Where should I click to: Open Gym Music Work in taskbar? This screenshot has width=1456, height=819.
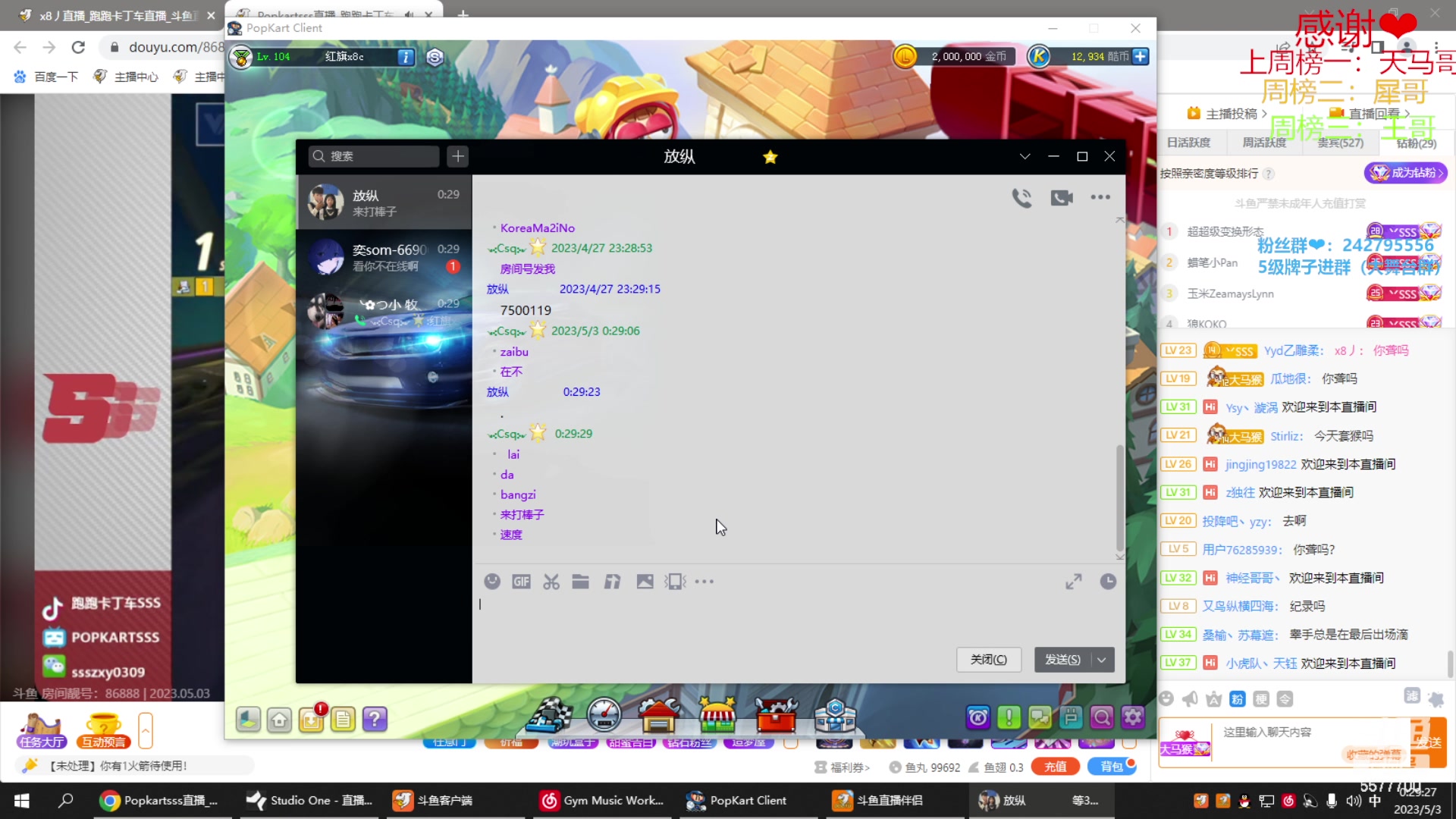coord(603,801)
